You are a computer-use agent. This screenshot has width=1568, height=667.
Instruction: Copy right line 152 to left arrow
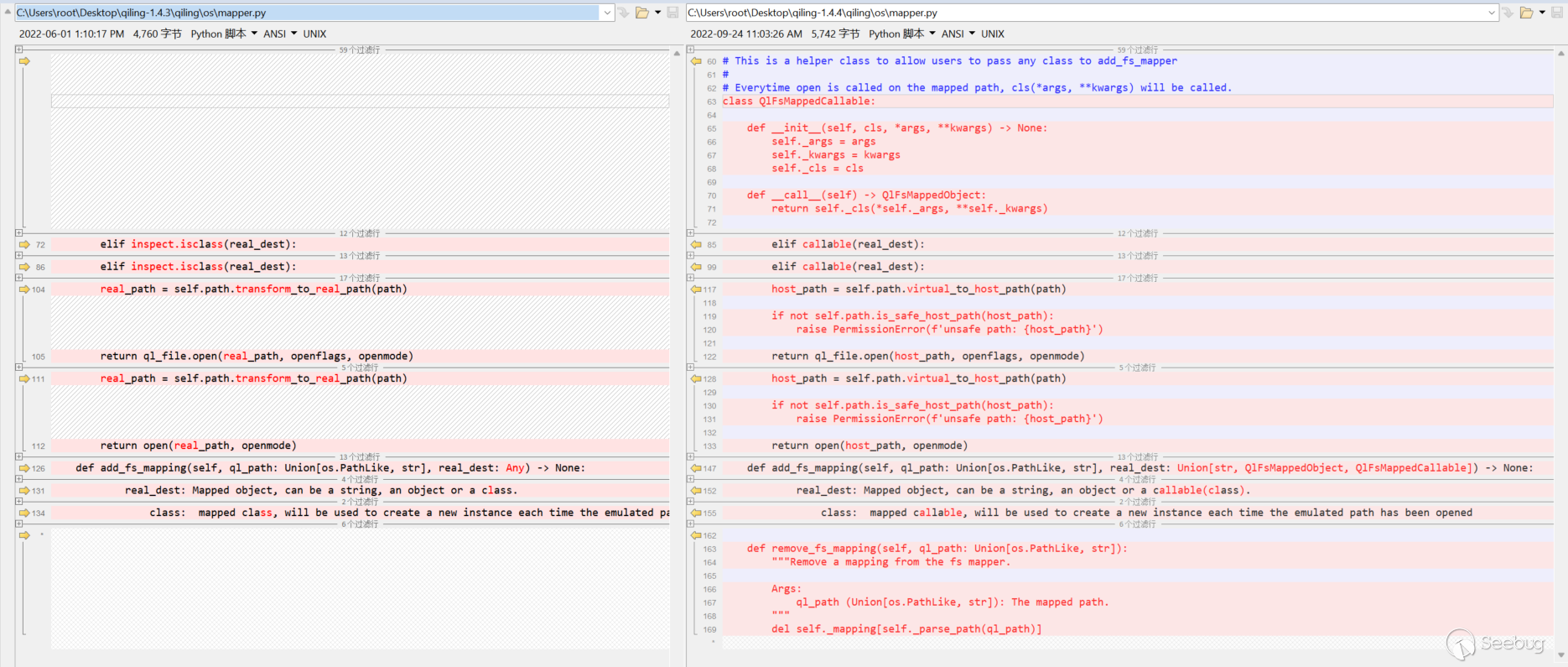(696, 490)
